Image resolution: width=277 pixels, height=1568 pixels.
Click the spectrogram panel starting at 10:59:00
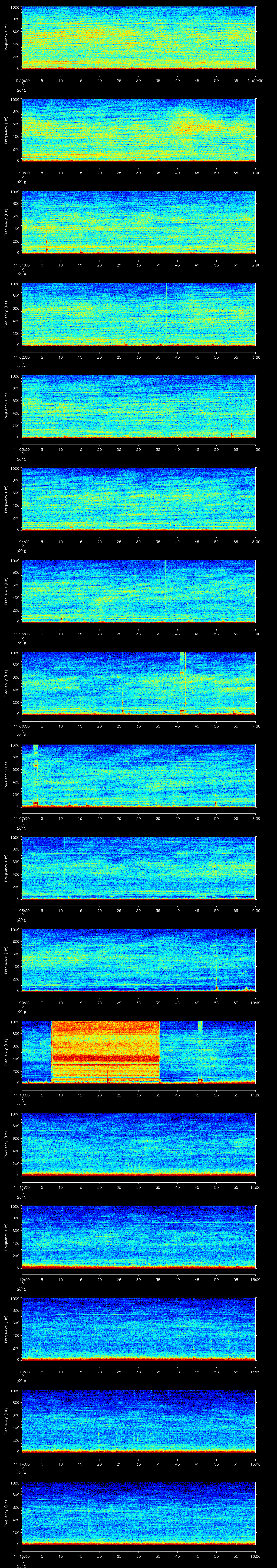tap(138, 38)
